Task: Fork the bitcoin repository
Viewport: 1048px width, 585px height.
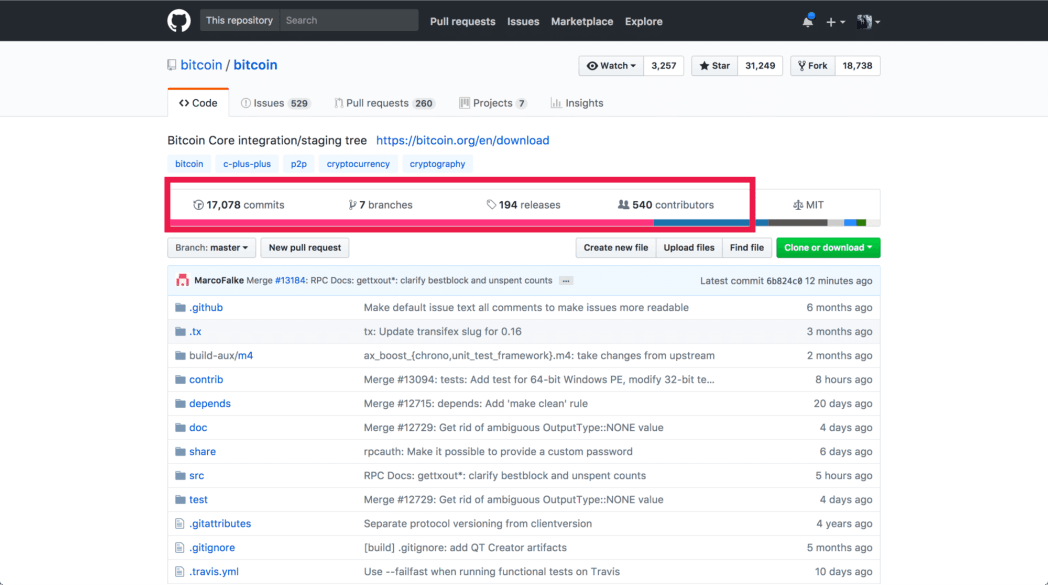Action: [x=813, y=66]
